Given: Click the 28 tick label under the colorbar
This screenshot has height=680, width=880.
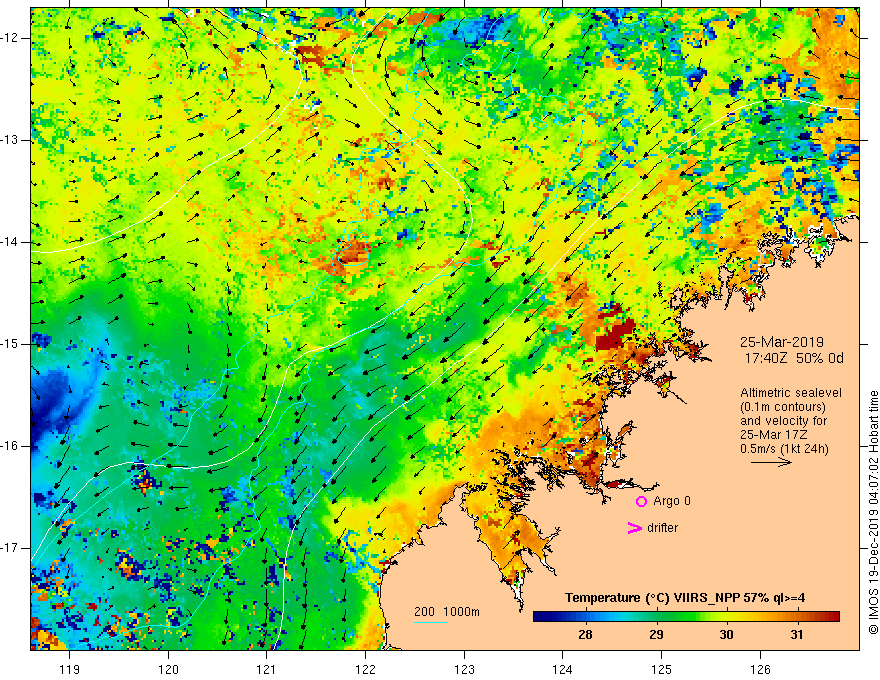Looking at the screenshot, I should click(x=585, y=634).
